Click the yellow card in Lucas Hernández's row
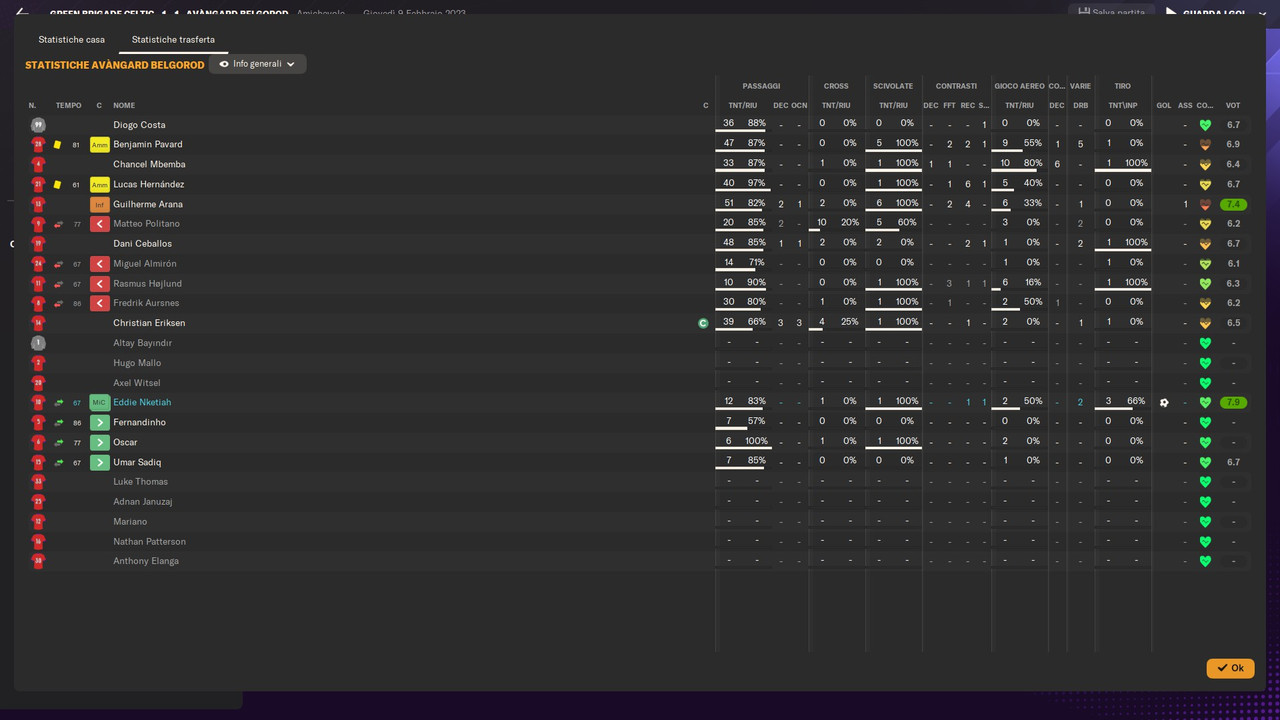This screenshot has width=1280, height=720. (x=57, y=185)
